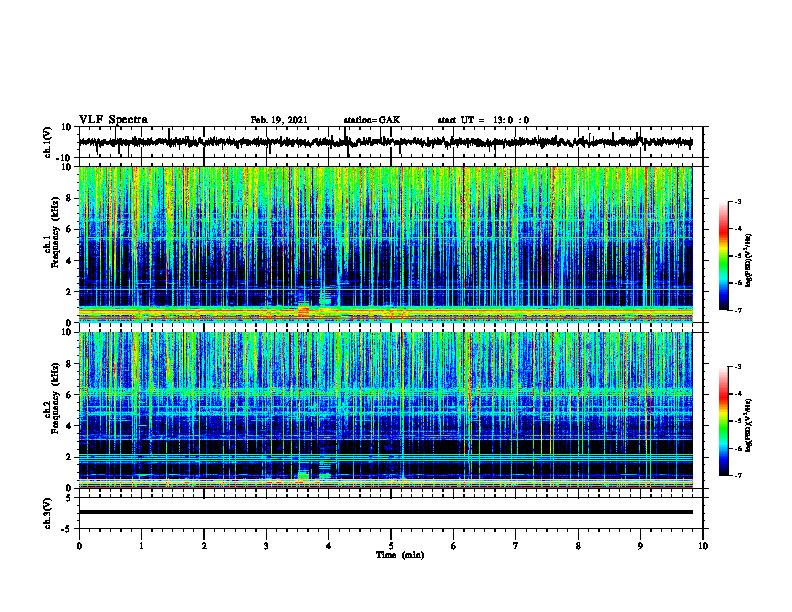Click lower colorbar 'log(PSD)(V²/Hz)' label
This screenshot has width=792, height=612.
[x=749, y=426]
